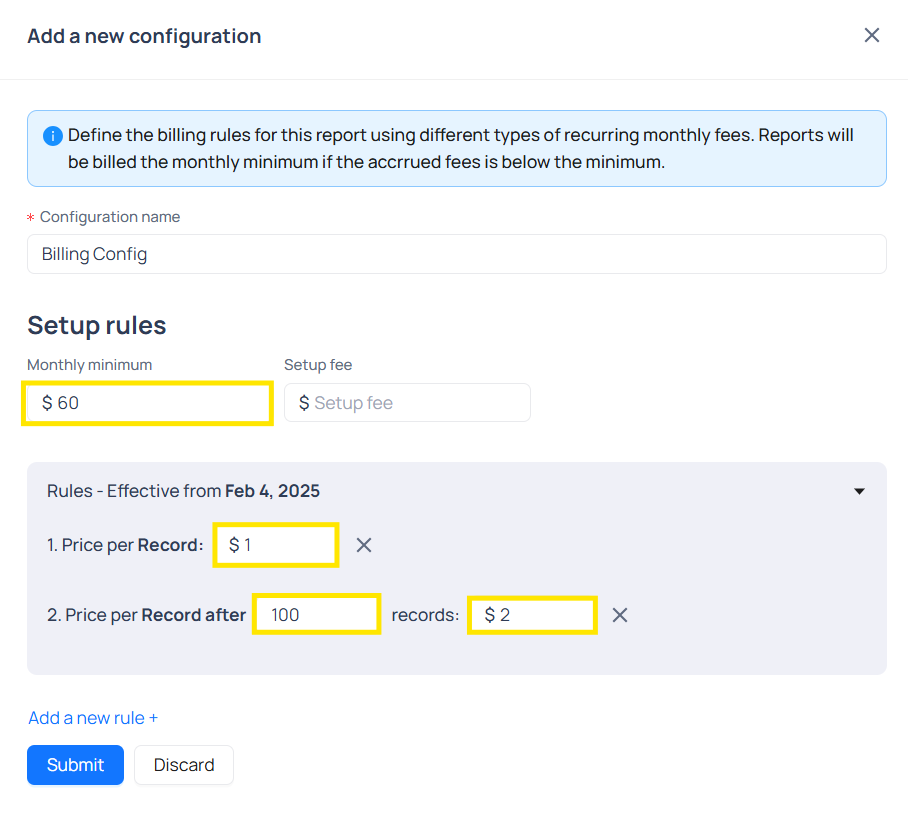Delete the Price per Record after rule
The height and width of the screenshot is (828, 908).
(620, 615)
